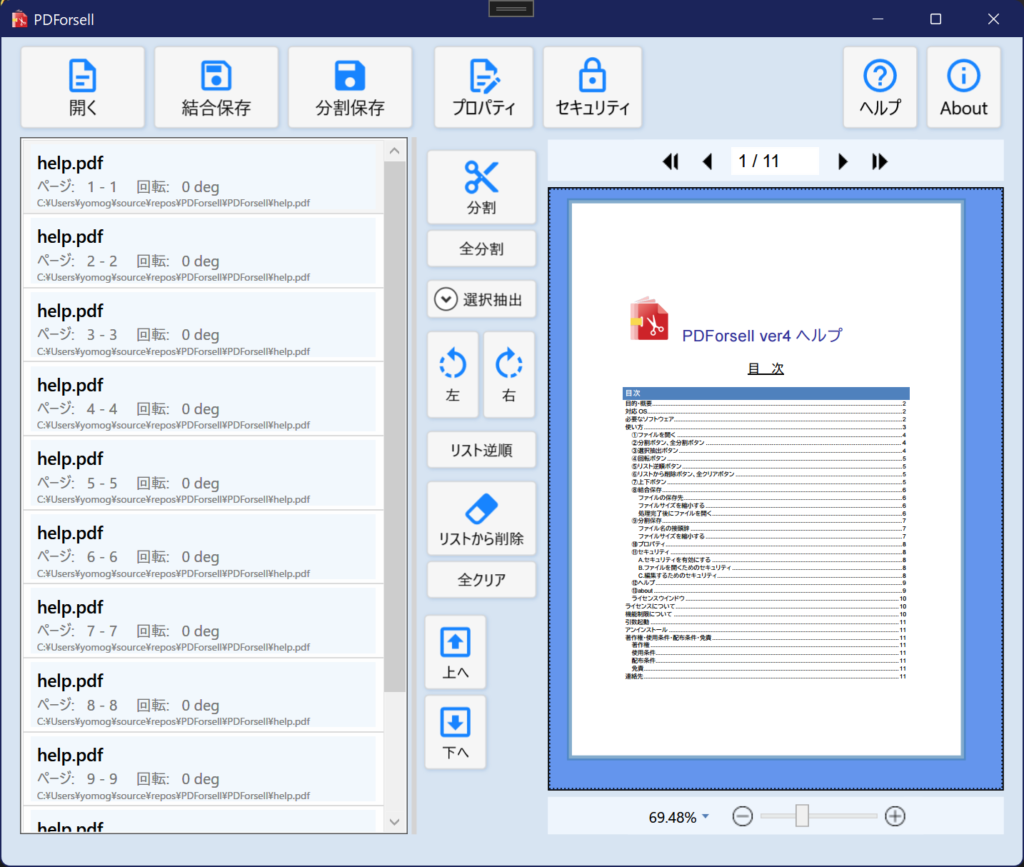
Task: Select the help.pdf page 1 - 1 item
Action: pos(203,177)
